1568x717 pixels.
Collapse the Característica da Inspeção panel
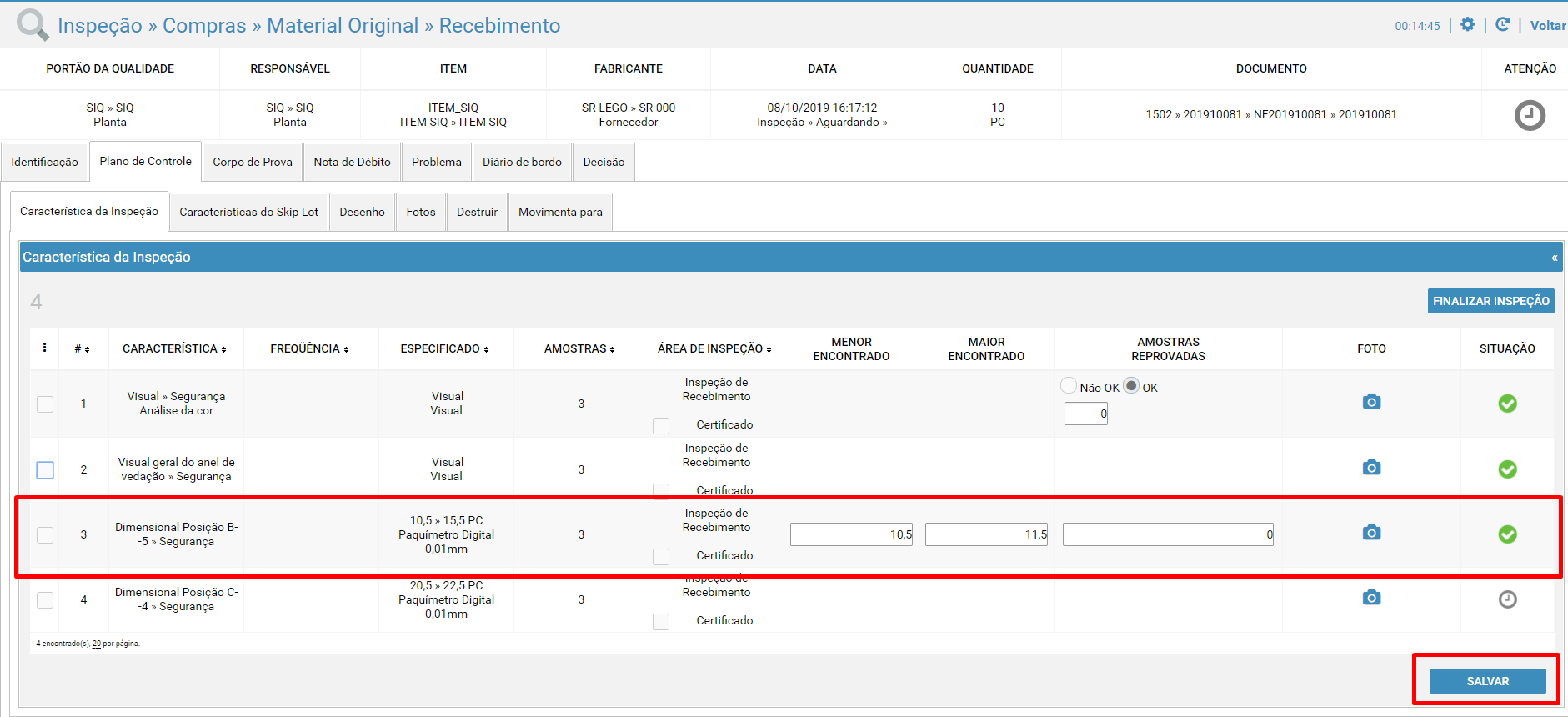click(1554, 258)
